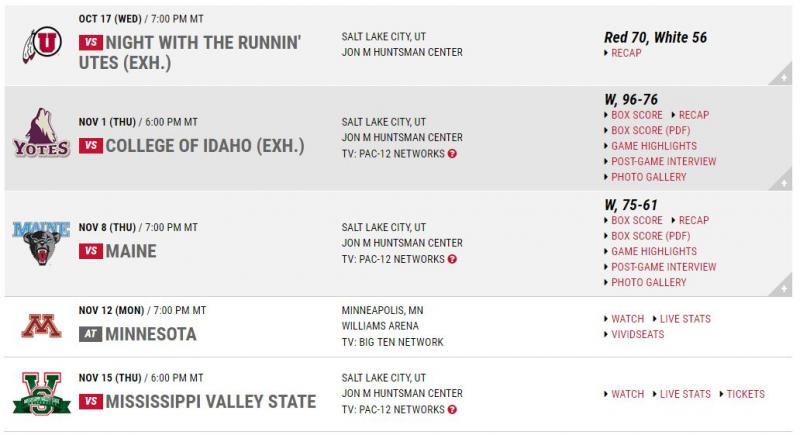Open the PAC-12 Networks help icon for Mississippi Valley State

(x=452, y=410)
